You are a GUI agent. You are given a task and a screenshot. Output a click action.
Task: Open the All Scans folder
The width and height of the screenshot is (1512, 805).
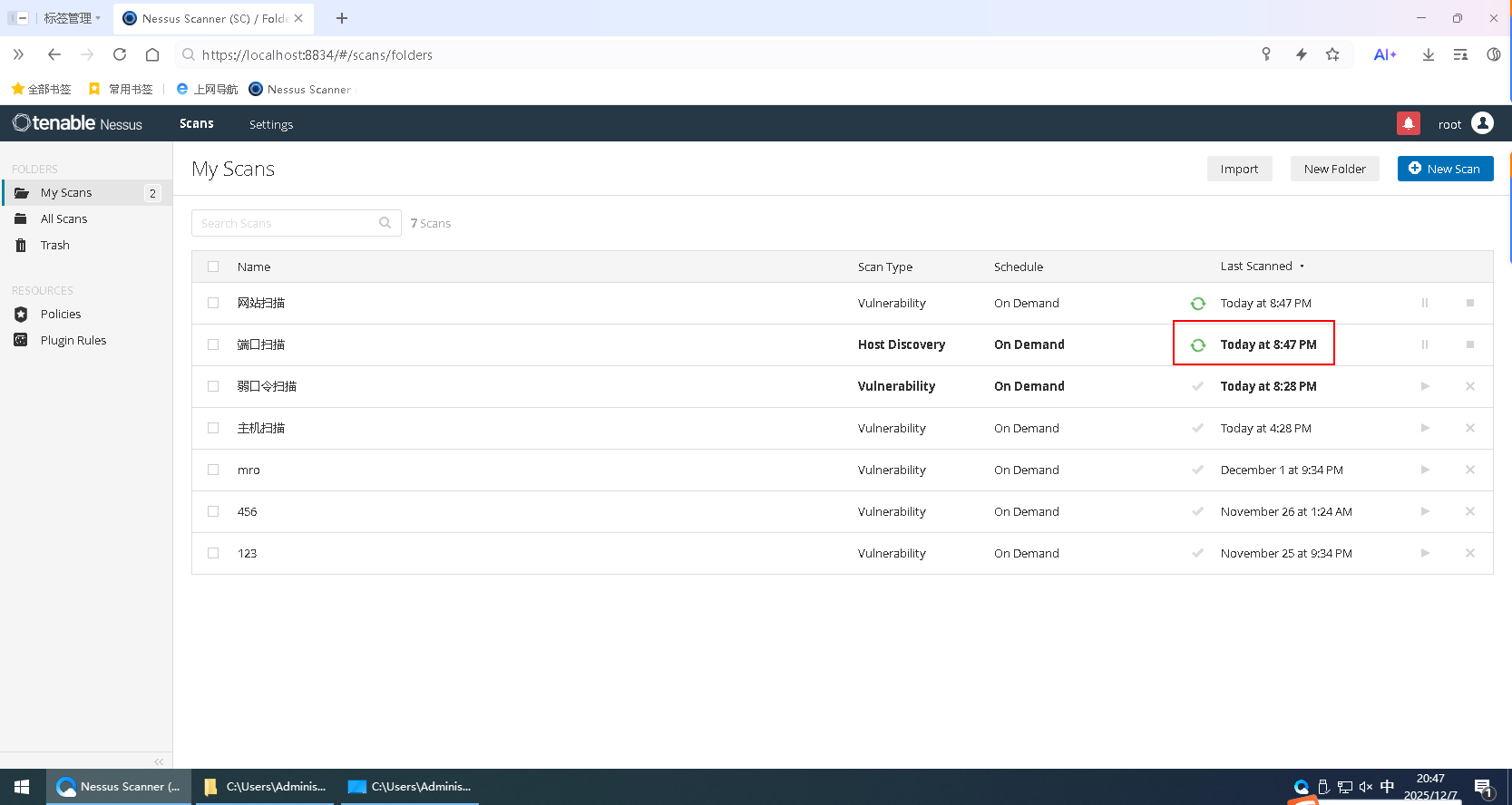(x=63, y=219)
